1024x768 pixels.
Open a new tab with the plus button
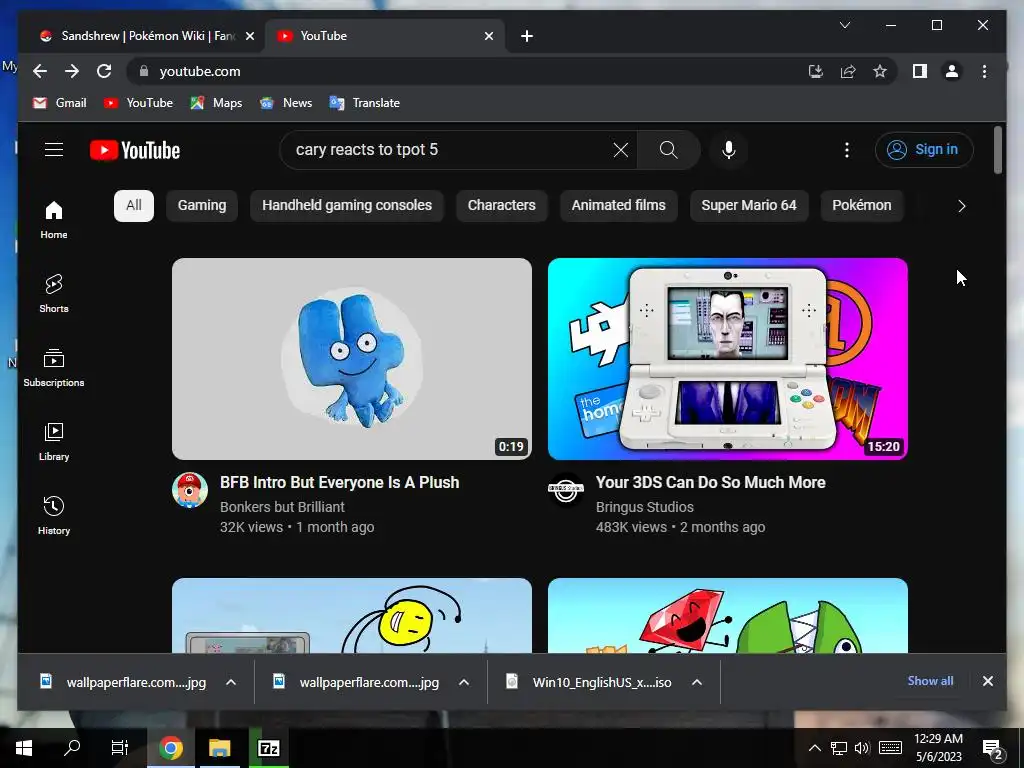[x=527, y=36]
